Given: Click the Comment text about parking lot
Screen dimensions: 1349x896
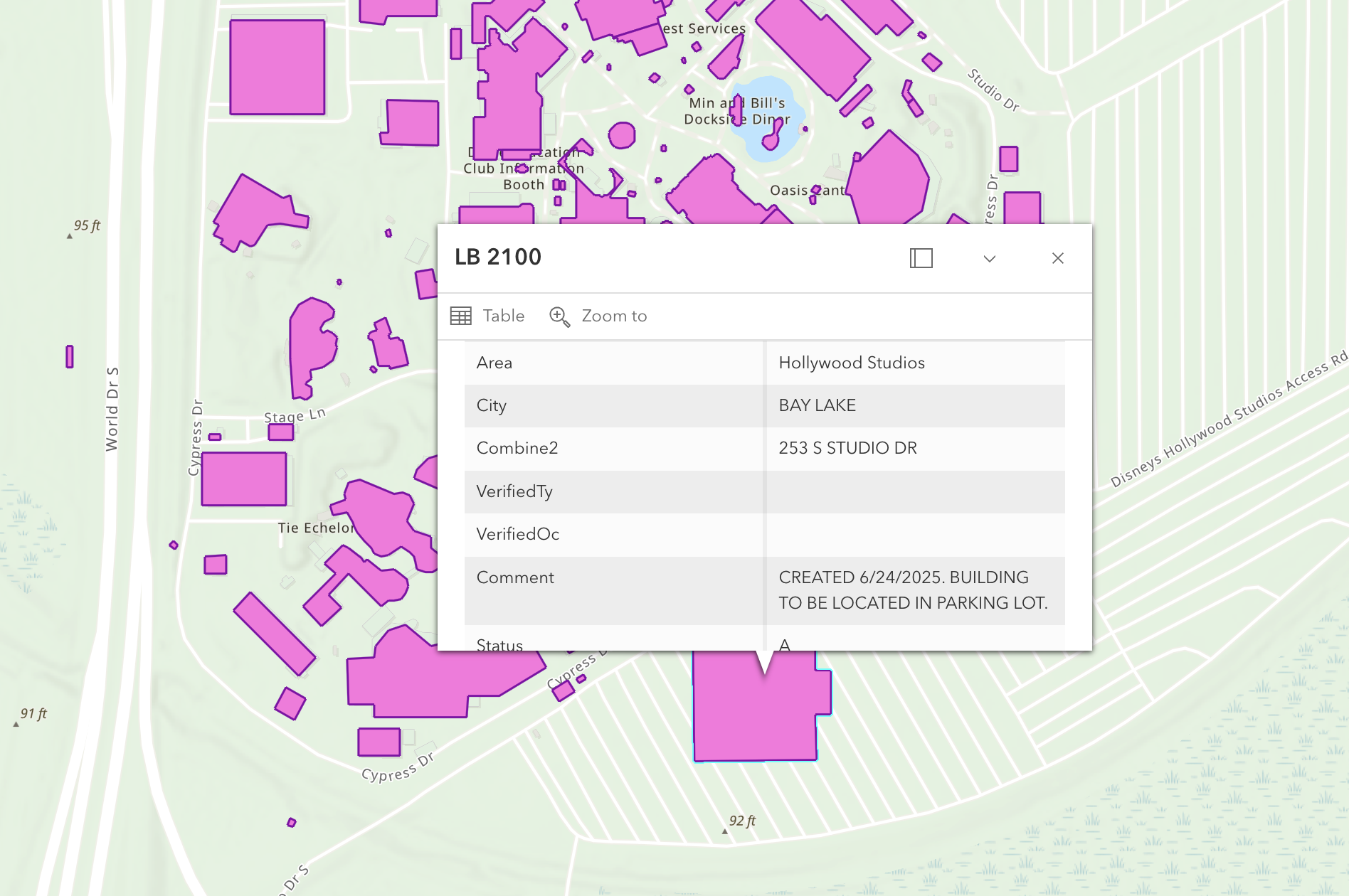Looking at the screenshot, I should tap(912, 590).
